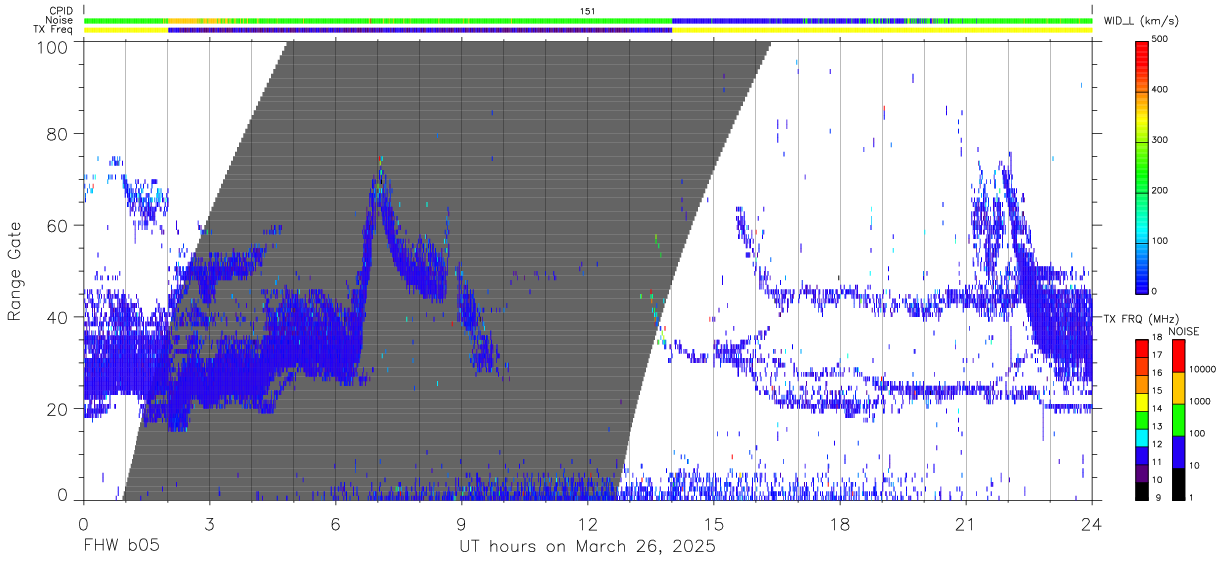Click the '12' hour tick on the UT axis
1228x567 pixels.
[x=588, y=525]
